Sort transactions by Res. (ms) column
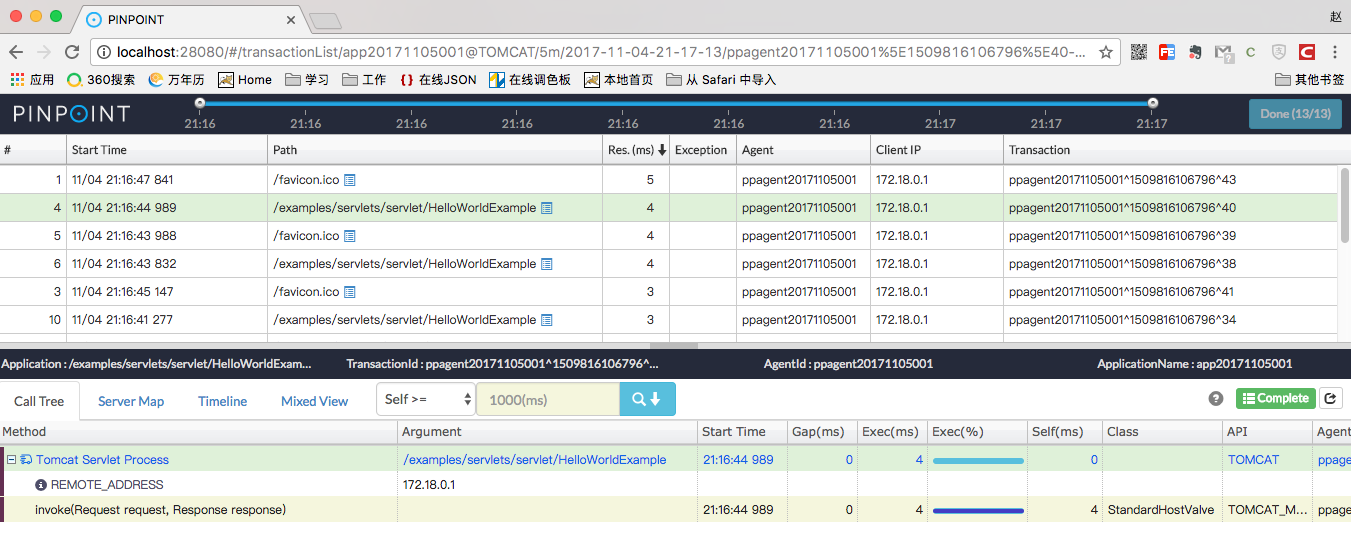Image resolution: width=1351 pixels, height=541 pixels. 636,150
